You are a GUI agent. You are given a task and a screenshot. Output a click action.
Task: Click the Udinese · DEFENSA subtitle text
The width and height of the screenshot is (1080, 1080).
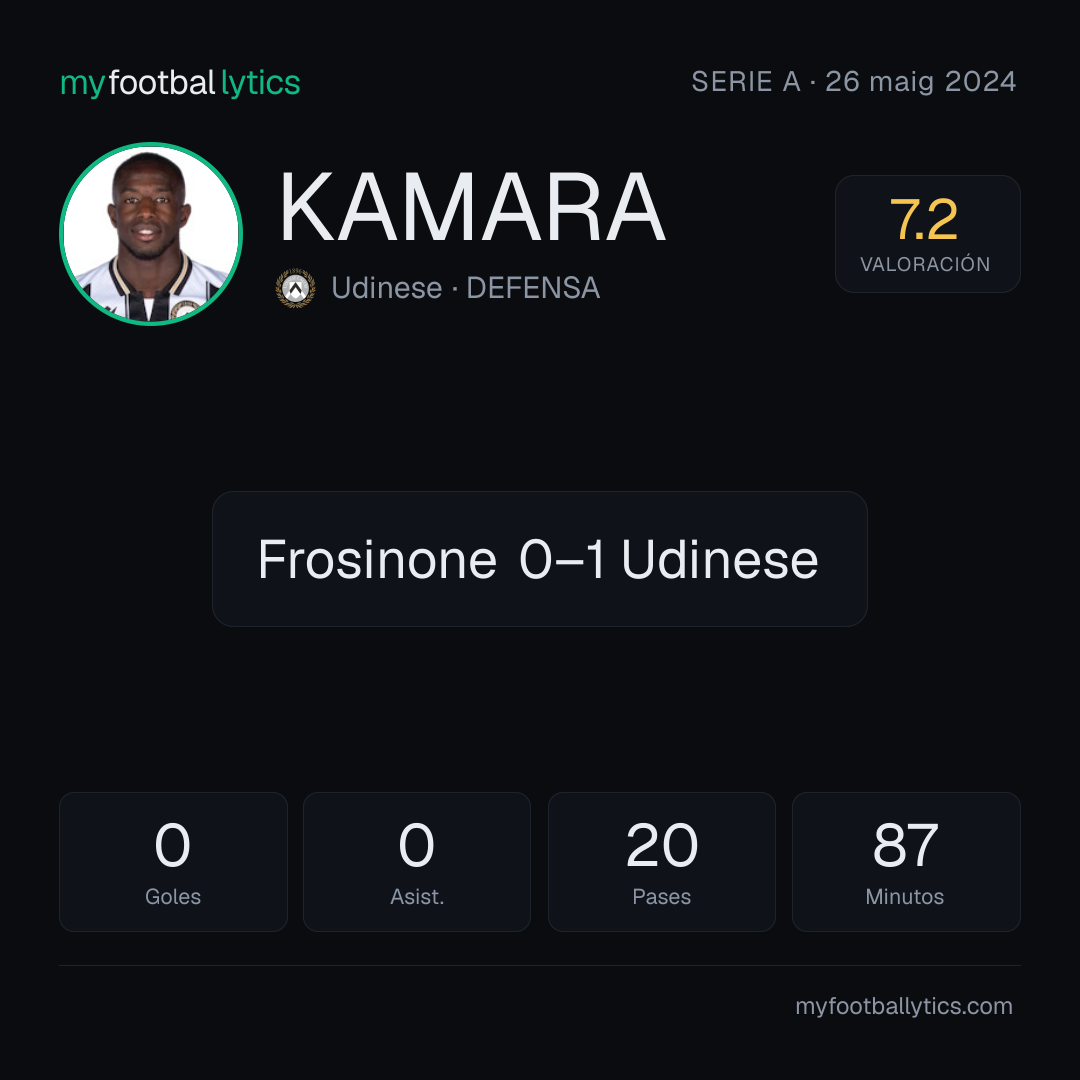pyautogui.click(x=466, y=288)
